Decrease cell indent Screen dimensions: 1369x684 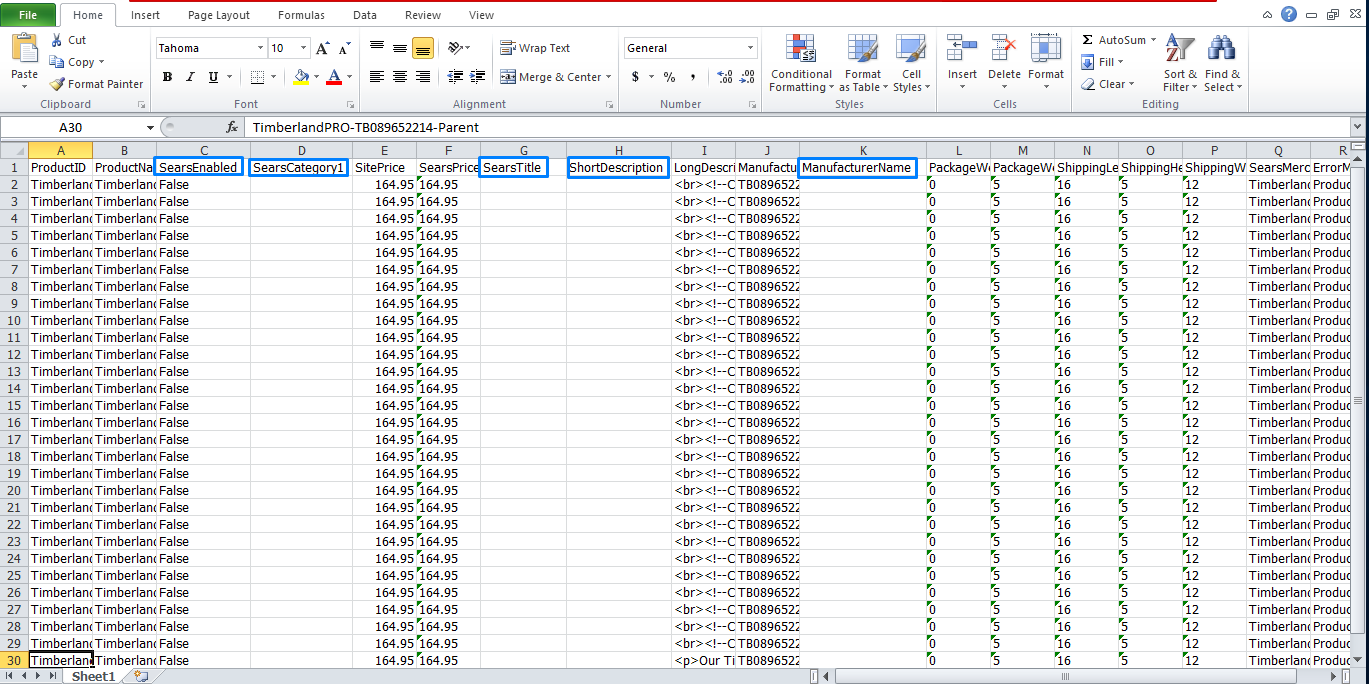point(455,77)
